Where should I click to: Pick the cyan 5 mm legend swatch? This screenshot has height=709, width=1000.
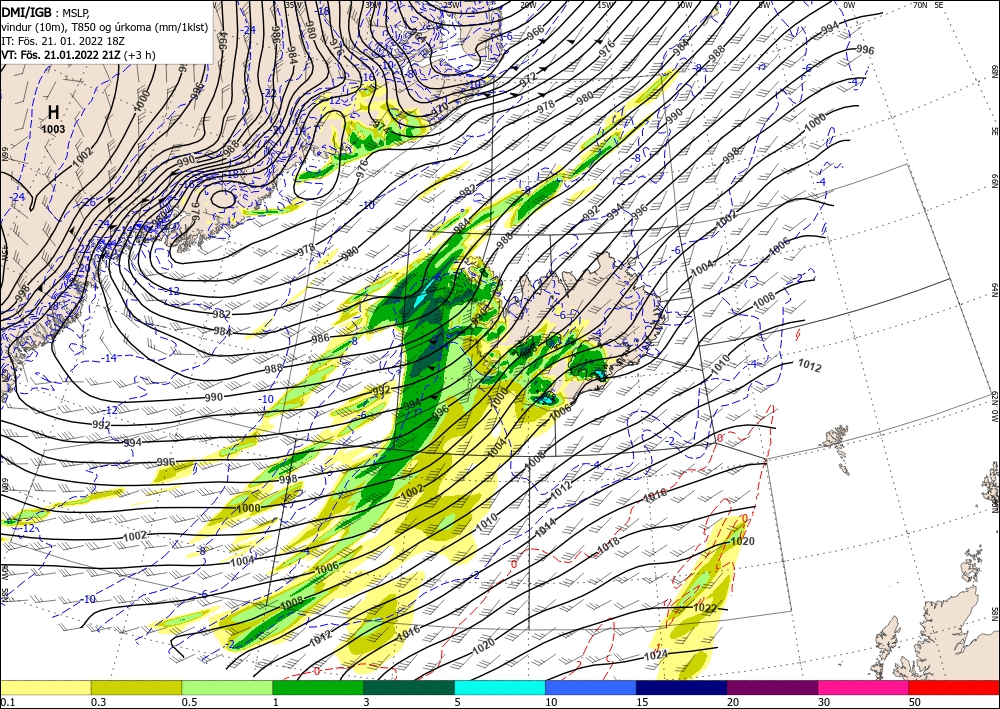[x=500, y=687]
